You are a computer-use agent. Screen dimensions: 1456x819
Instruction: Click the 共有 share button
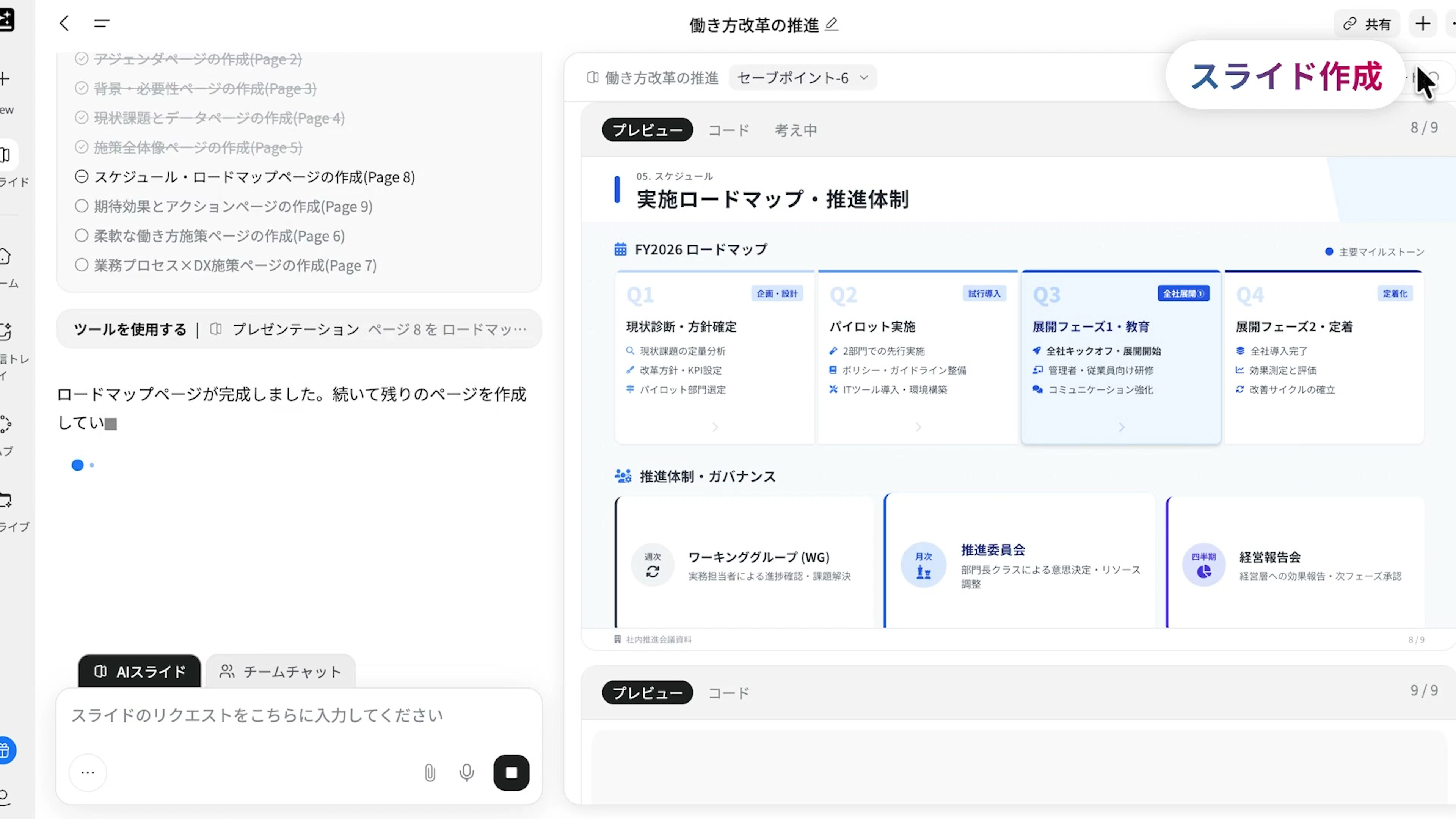(x=1367, y=24)
